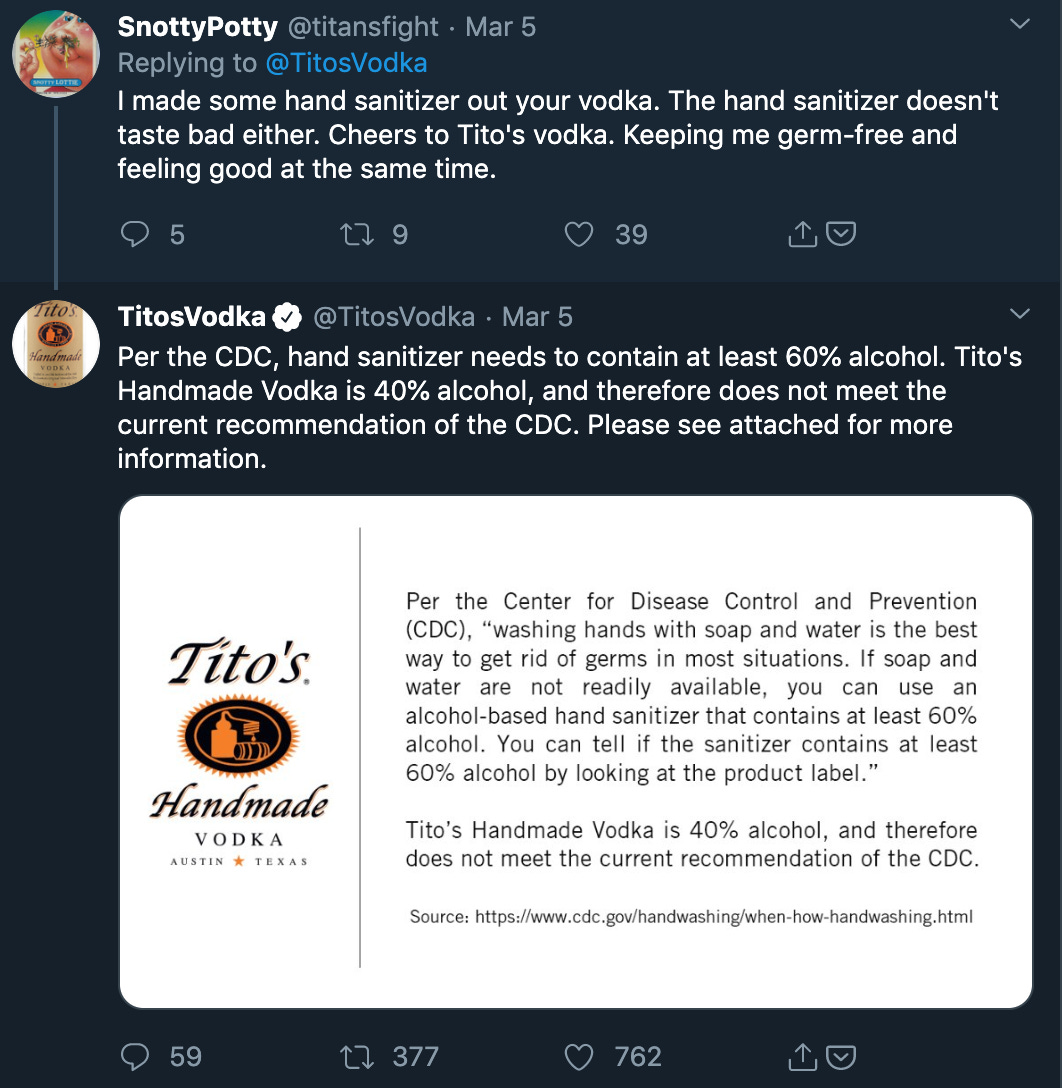Open the TitosVodka display name
The width and height of the screenshot is (1062, 1088).
pyautogui.click(x=191, y=316)
